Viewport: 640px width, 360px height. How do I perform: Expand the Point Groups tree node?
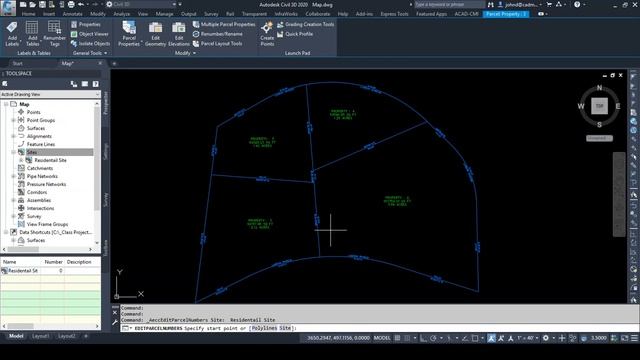click(x=13, y=120)
